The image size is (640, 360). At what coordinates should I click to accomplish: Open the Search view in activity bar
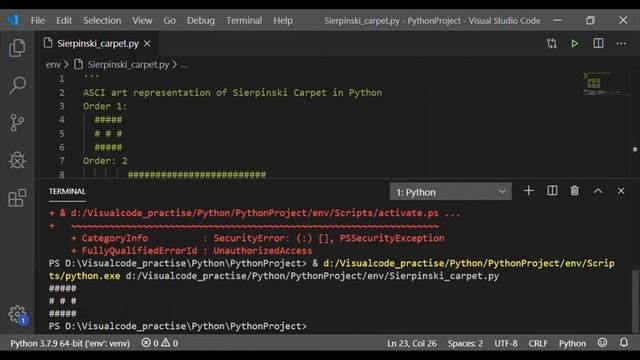(x=17, y=85)
